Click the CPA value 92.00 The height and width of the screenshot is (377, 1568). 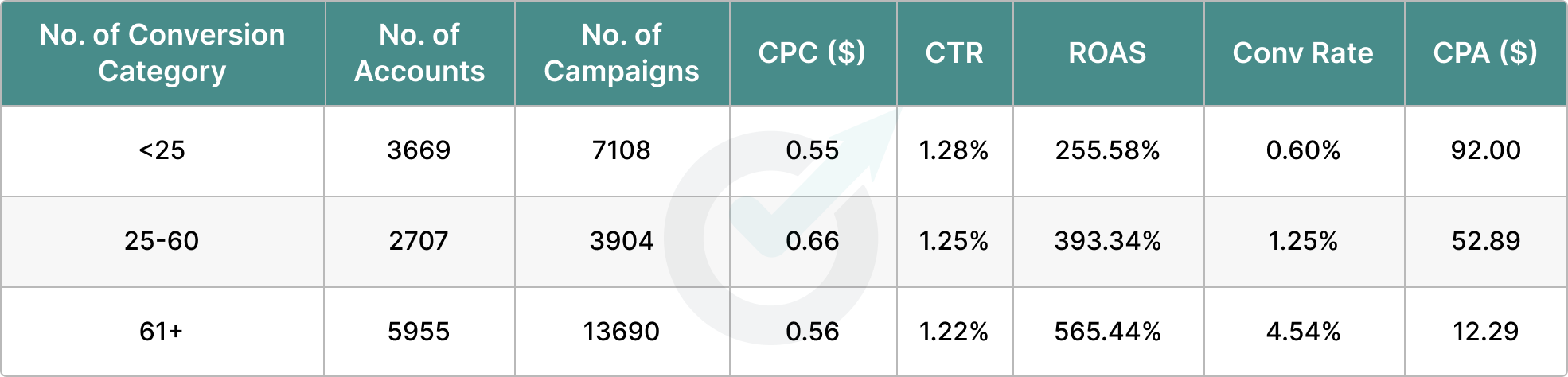pyautogui.click(x=1485, y=150)
